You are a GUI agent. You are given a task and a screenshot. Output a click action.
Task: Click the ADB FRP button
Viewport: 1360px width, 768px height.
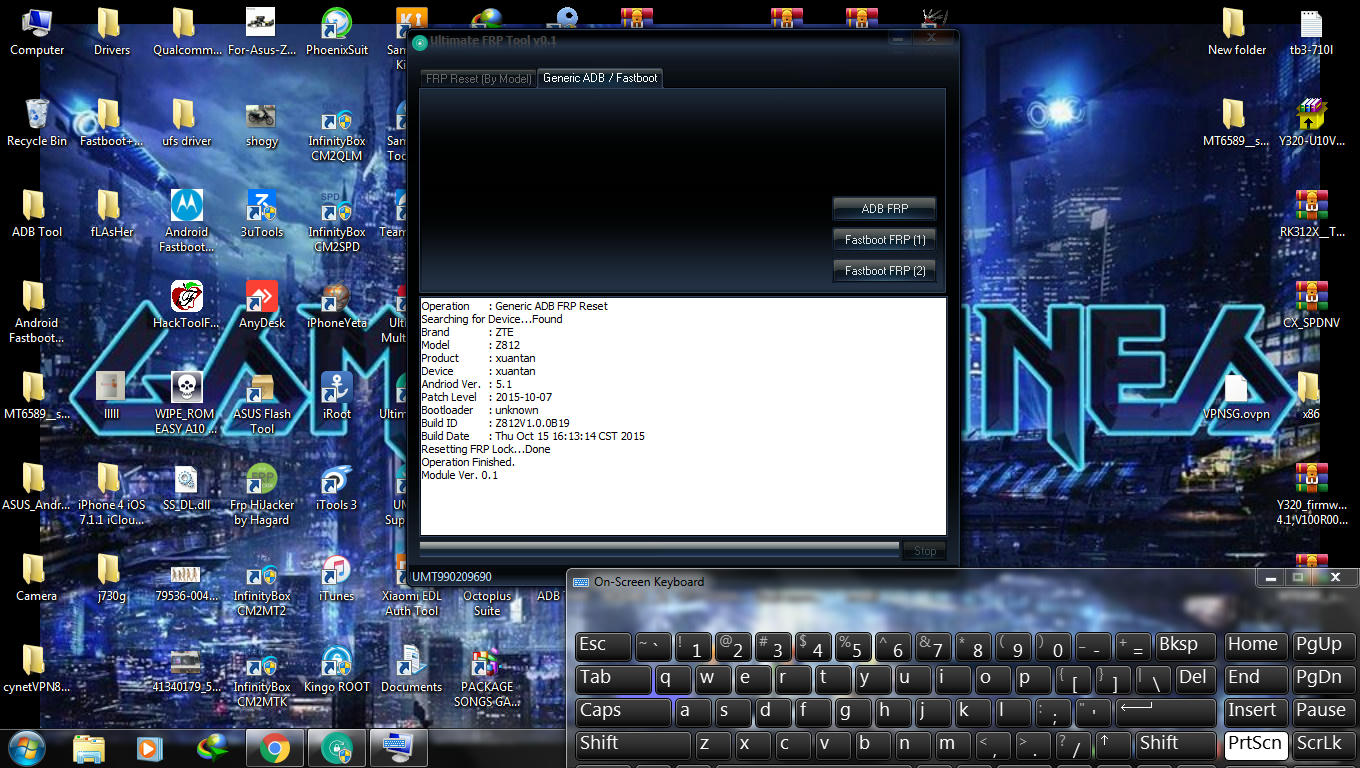(x=885, y=209)
